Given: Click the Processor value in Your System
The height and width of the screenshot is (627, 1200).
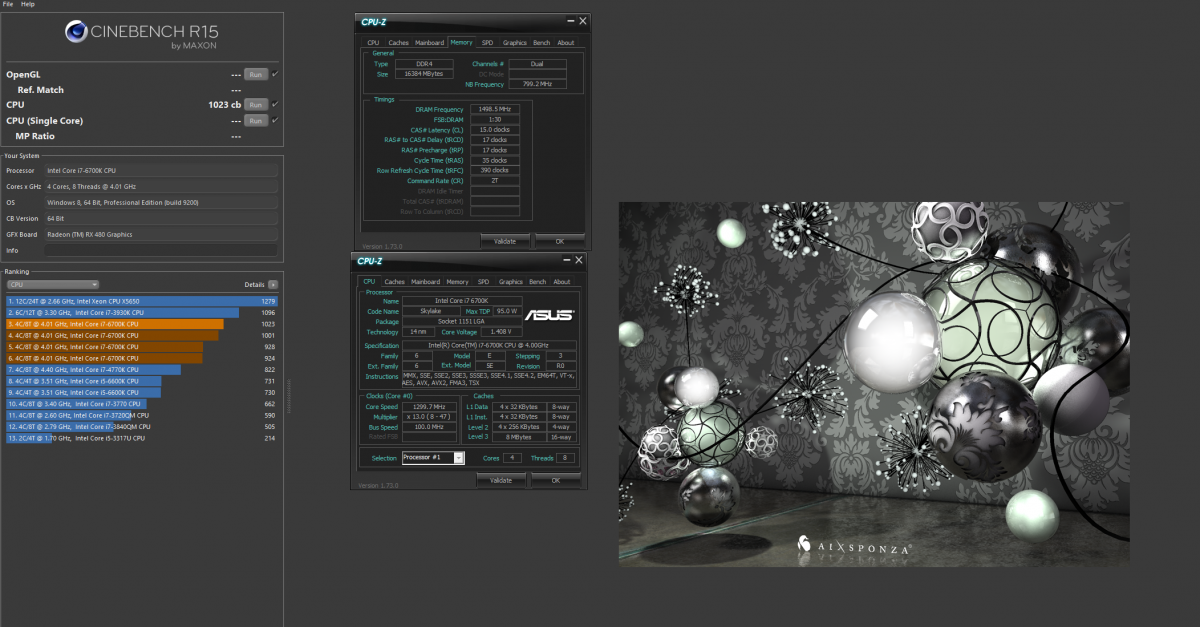Looking at the screenshot, I should pyautogui.click(x=161, y=171).
